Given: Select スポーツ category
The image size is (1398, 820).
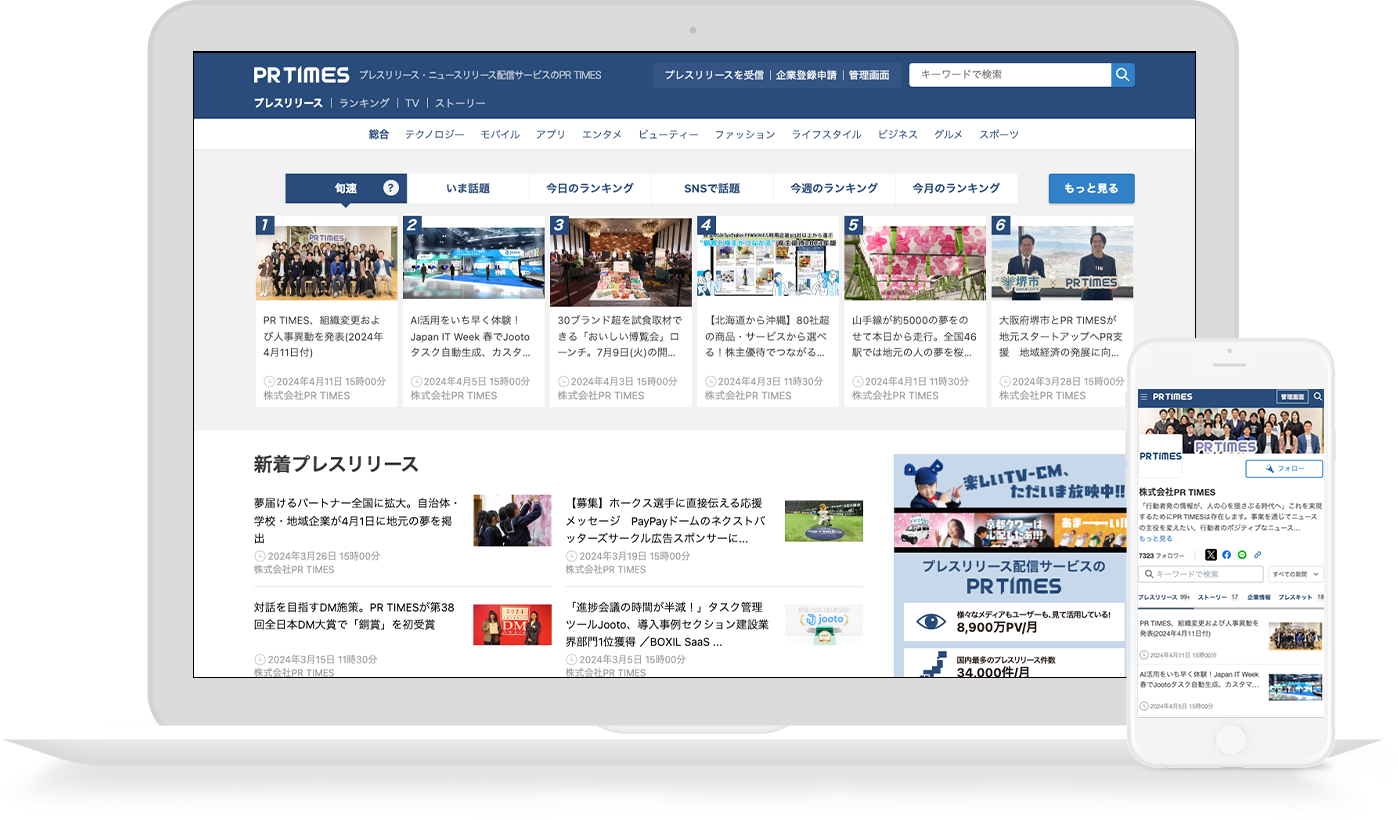Looking at the screenshot, I should point(999,134).
